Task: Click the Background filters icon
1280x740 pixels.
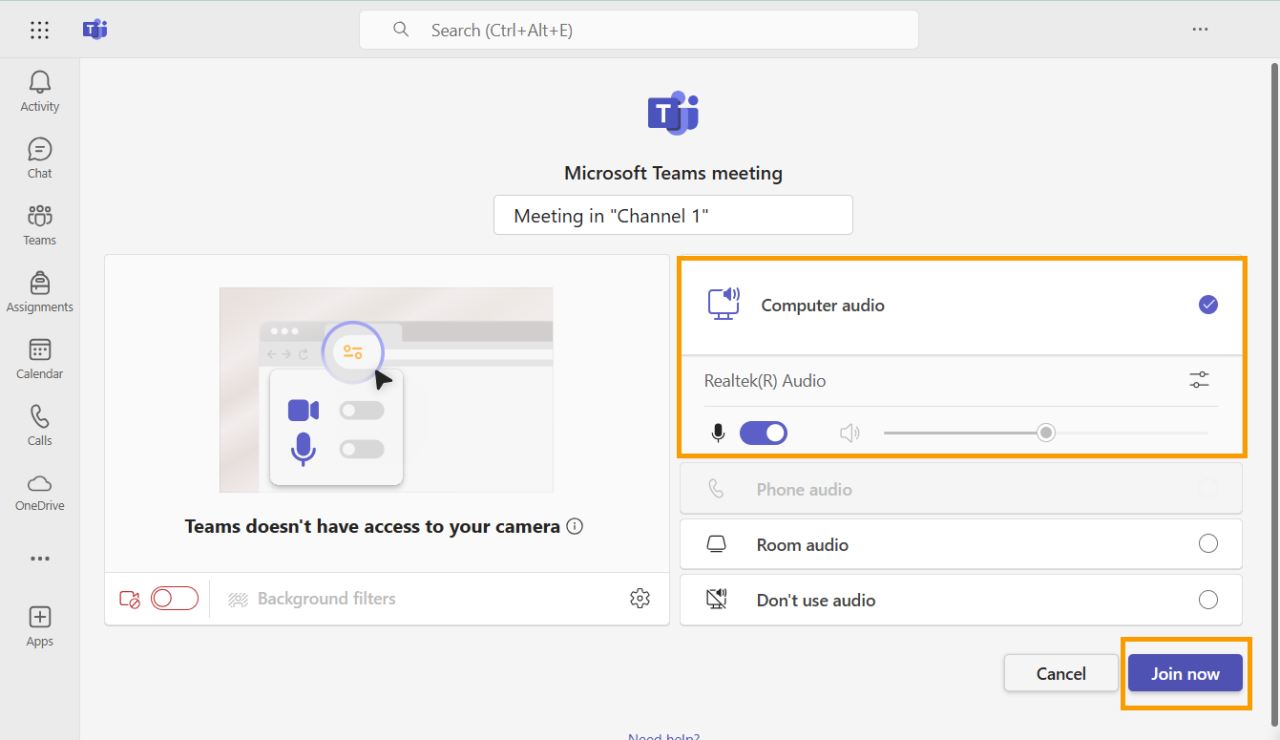Action: coord(238,599)
